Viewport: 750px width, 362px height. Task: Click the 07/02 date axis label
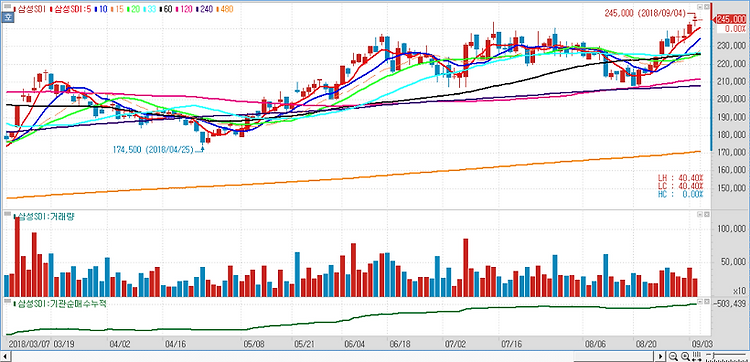coord(456,344)
